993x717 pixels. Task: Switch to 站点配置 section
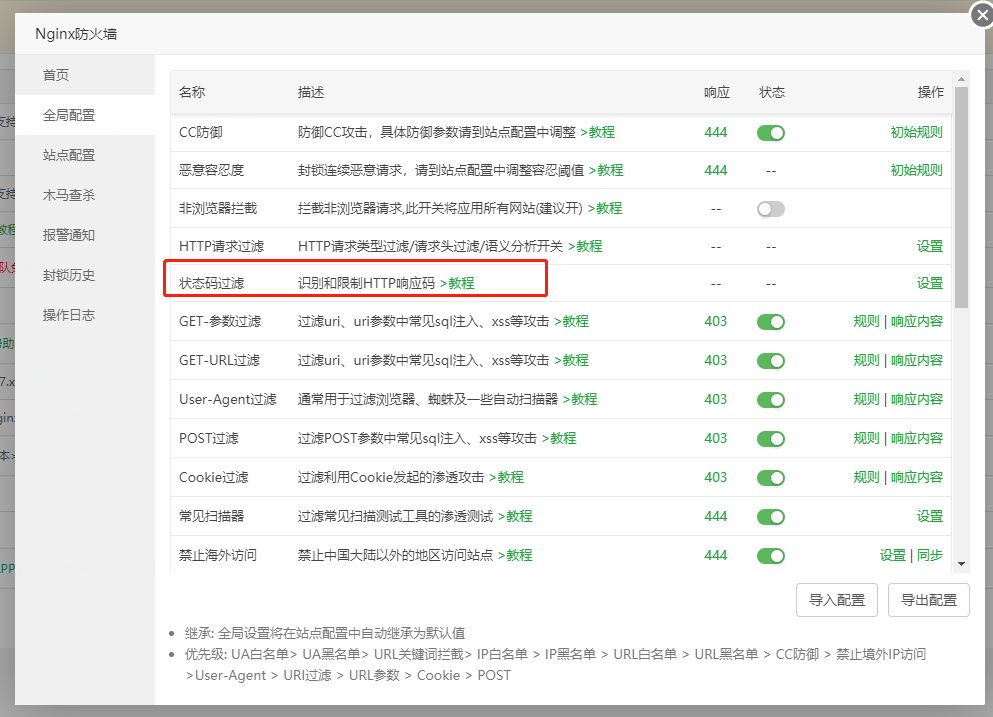pyautogui.click(x=85, y=155)
